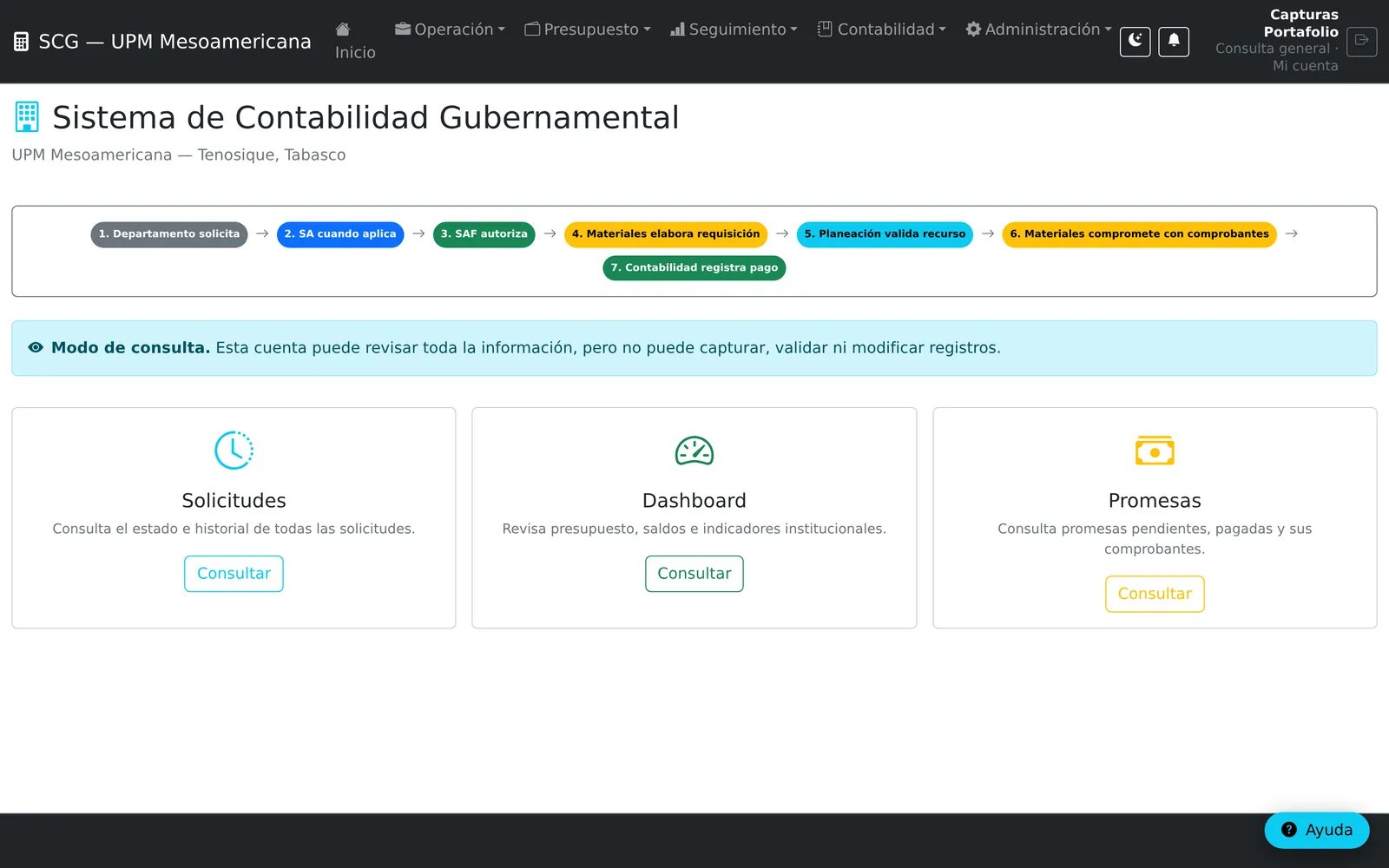
Task: Click the 'Sistema de Contabilidad Gubernamental' heading
Action: 365,117
